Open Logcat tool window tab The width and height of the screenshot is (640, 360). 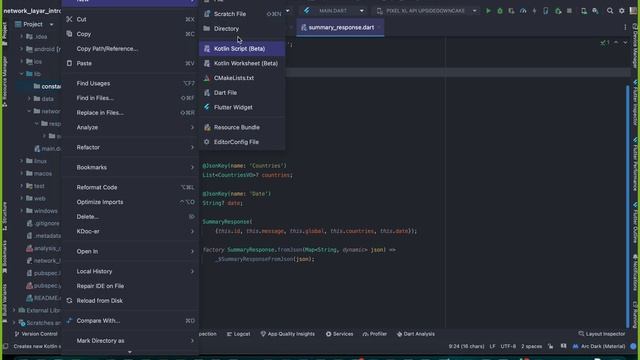239,334
